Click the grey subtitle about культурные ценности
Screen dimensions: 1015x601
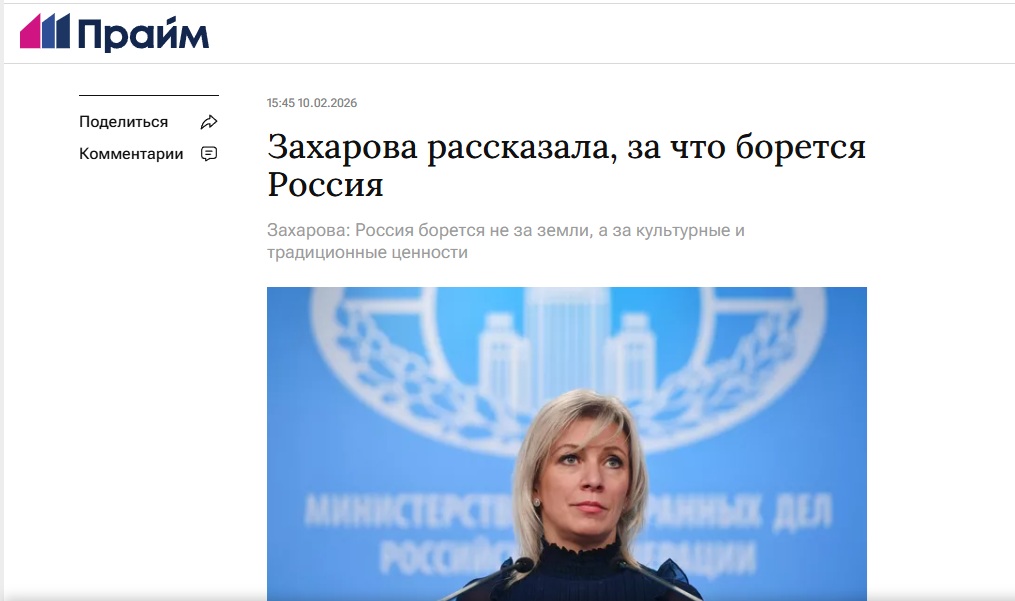pos(506,241)
